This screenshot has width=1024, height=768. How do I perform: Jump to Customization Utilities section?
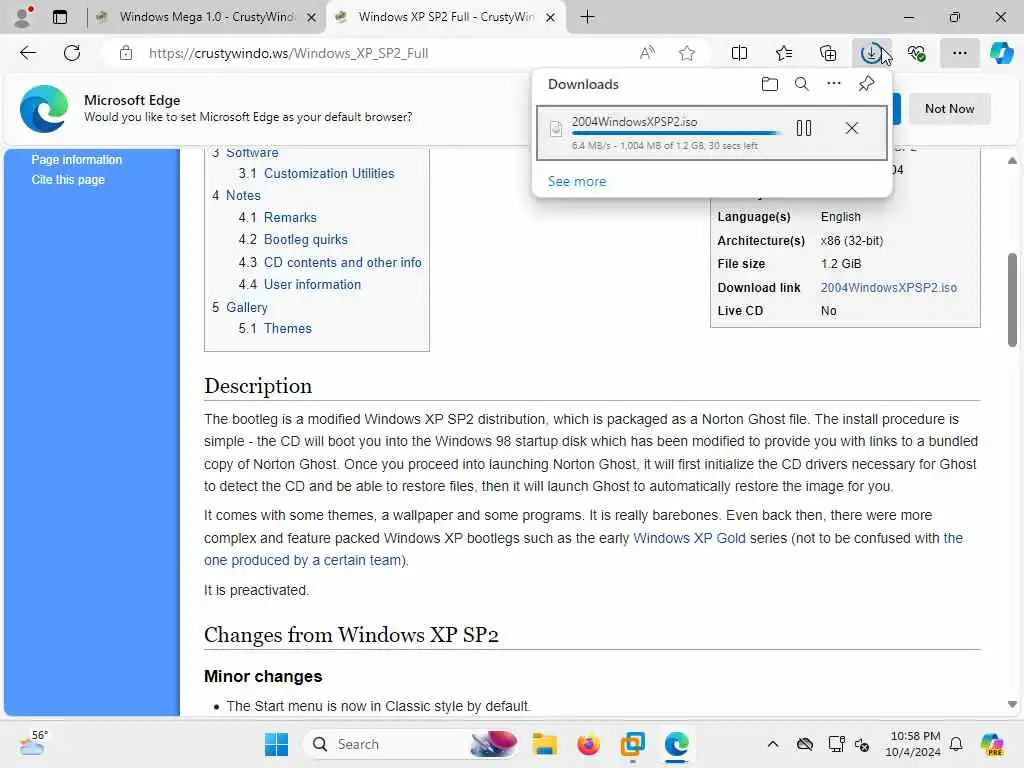pos(329,173)
